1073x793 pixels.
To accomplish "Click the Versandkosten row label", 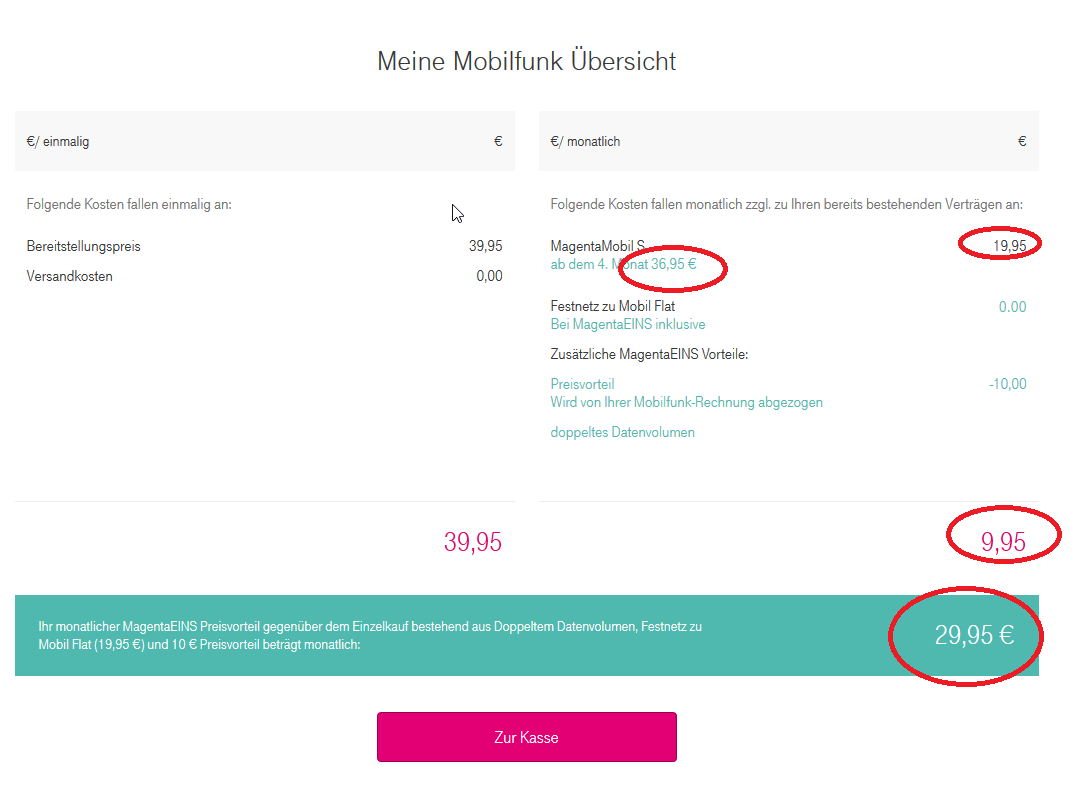I will click(x=69, y=276).
